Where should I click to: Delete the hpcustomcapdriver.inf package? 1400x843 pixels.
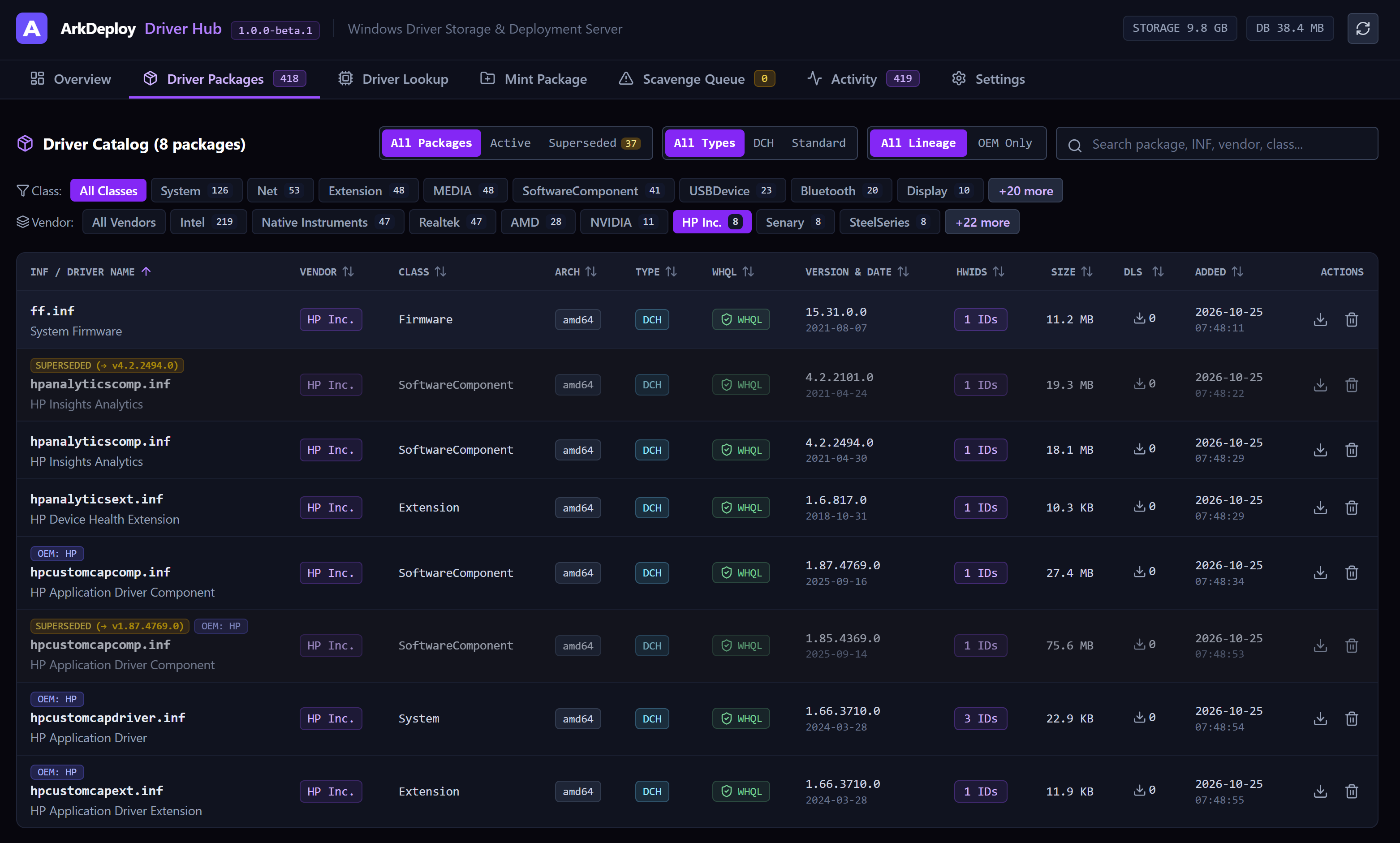coord(1351,718)
